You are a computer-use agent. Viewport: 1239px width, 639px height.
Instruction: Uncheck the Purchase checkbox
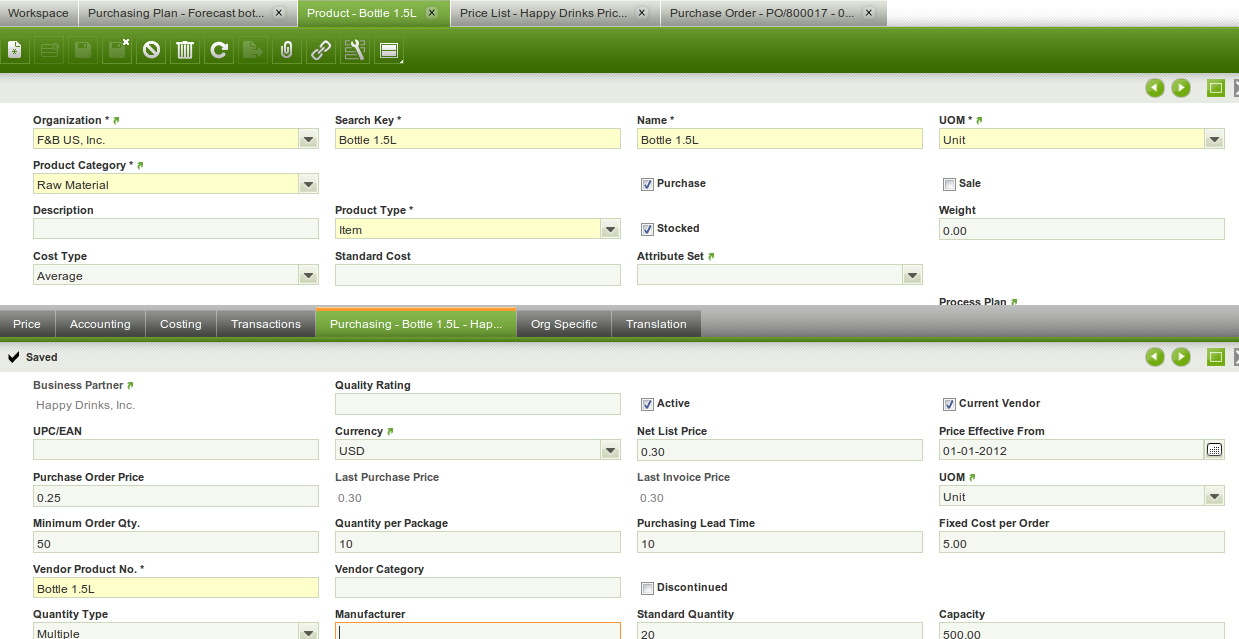click(647, 184)
